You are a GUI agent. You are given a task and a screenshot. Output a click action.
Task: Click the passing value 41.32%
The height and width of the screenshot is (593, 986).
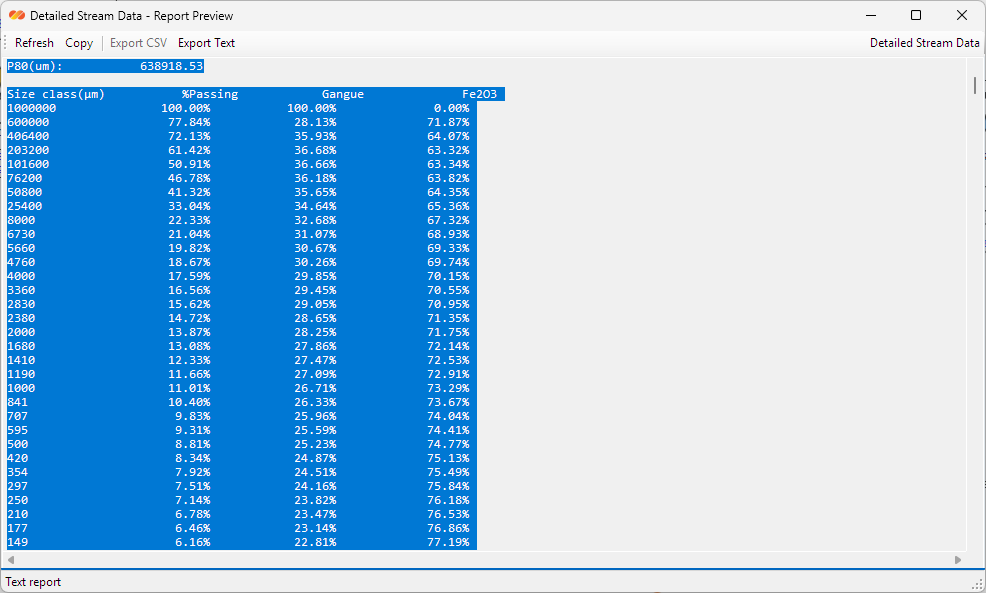tap(189, 192)
